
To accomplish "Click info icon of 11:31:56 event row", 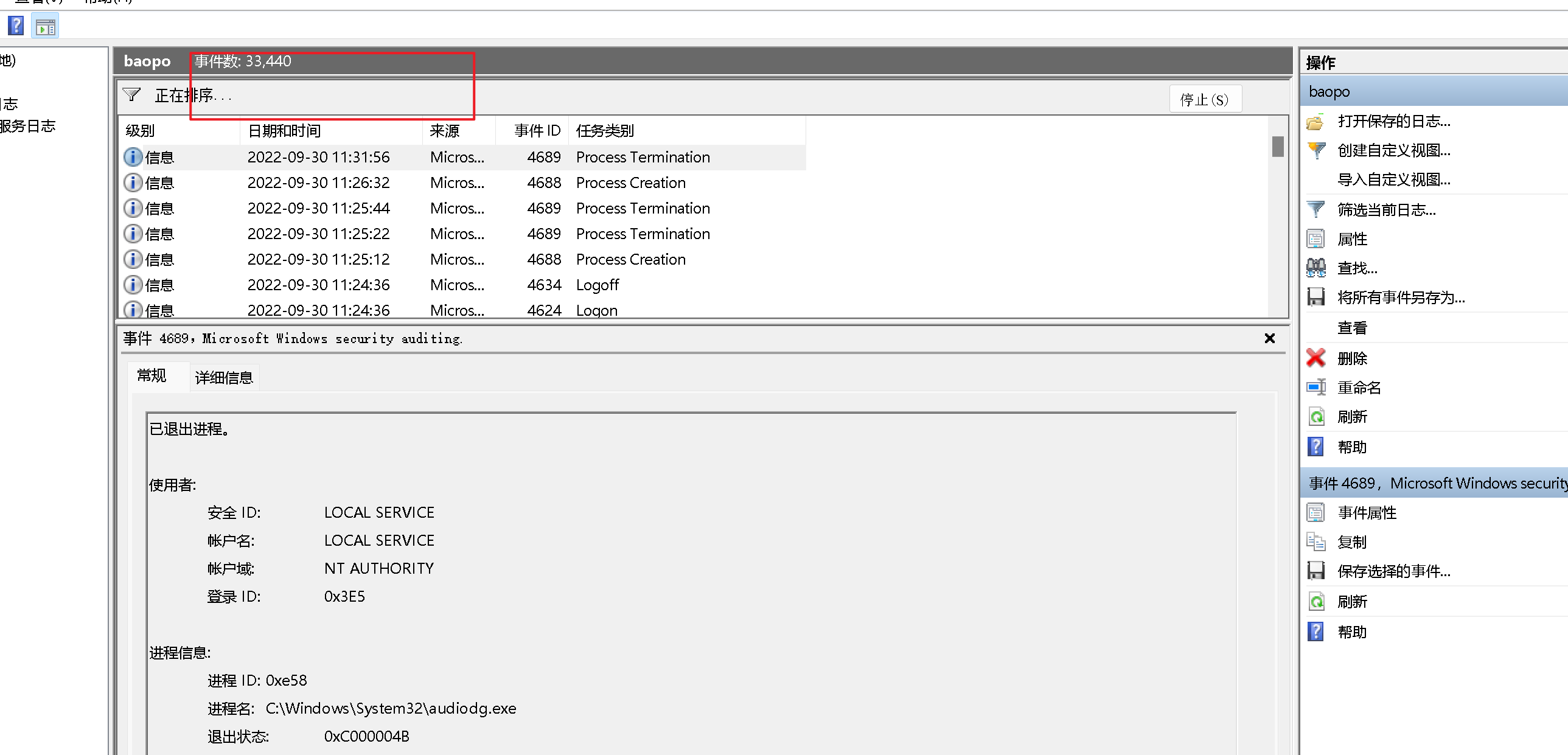I will click(133, 157).
